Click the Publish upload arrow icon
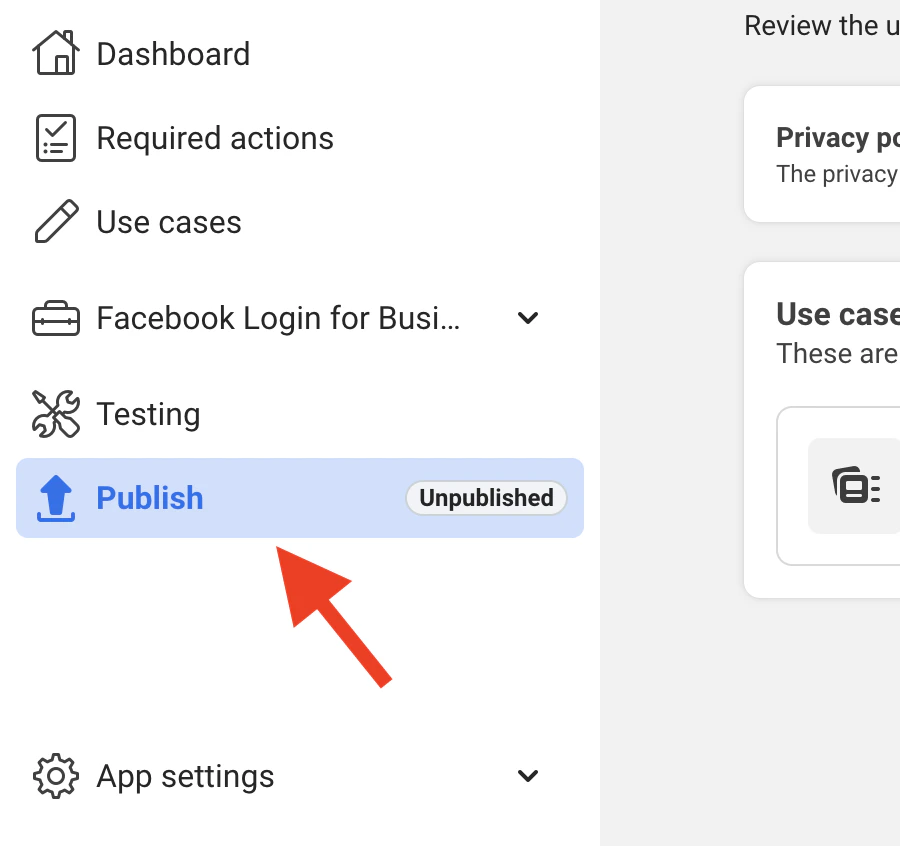The image size is (900, 846). (x=56, y=498)
